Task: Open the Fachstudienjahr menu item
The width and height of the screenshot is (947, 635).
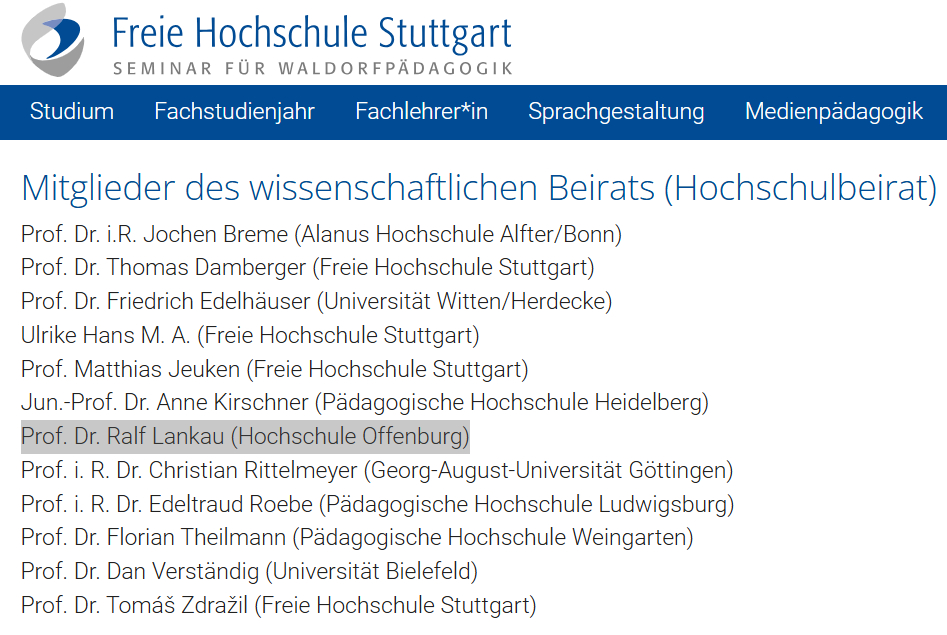Action: point(234,111)
